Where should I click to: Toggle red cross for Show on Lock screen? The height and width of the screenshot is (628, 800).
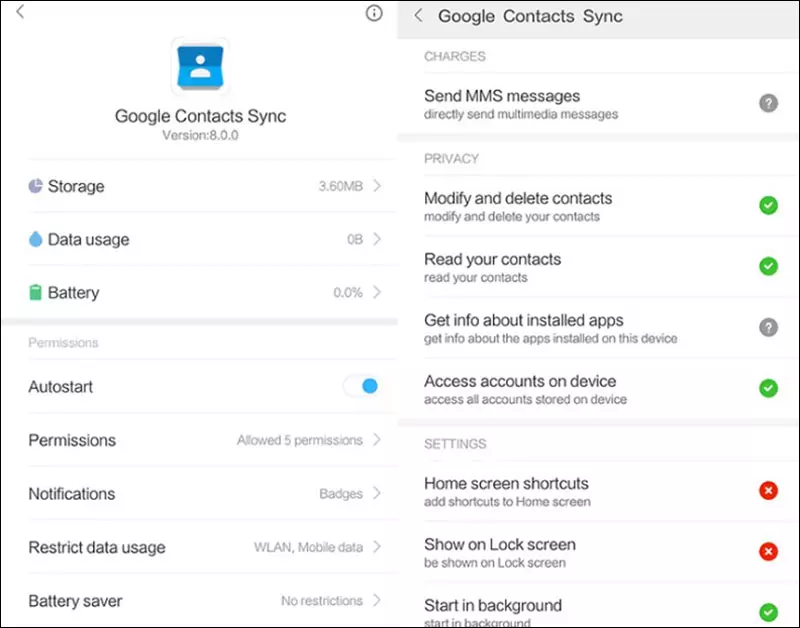[768, 551]
